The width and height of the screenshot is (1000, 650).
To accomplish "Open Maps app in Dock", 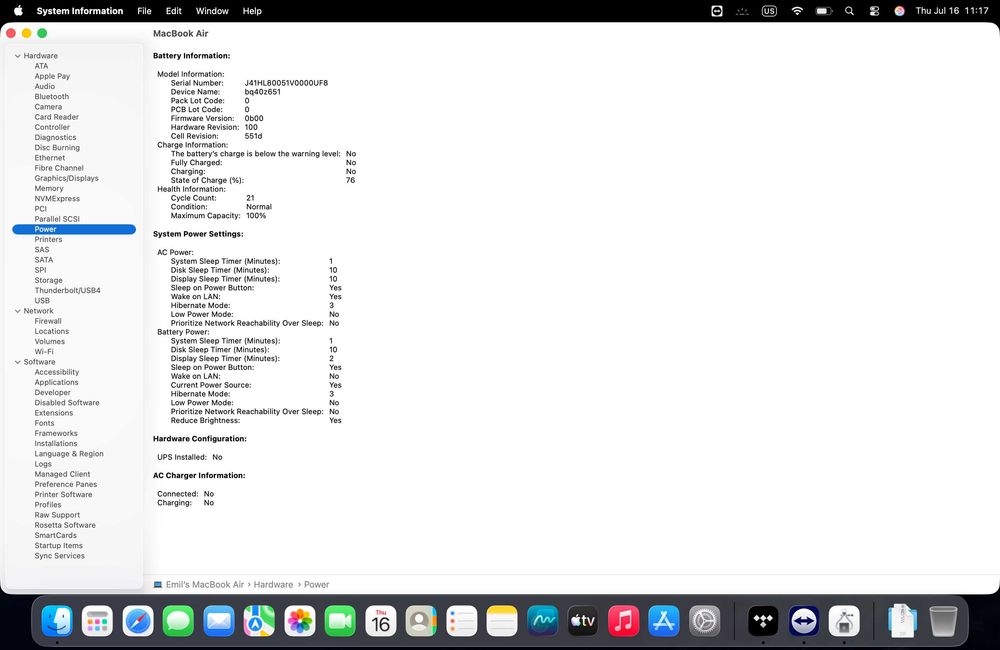I will pos(259,621).
